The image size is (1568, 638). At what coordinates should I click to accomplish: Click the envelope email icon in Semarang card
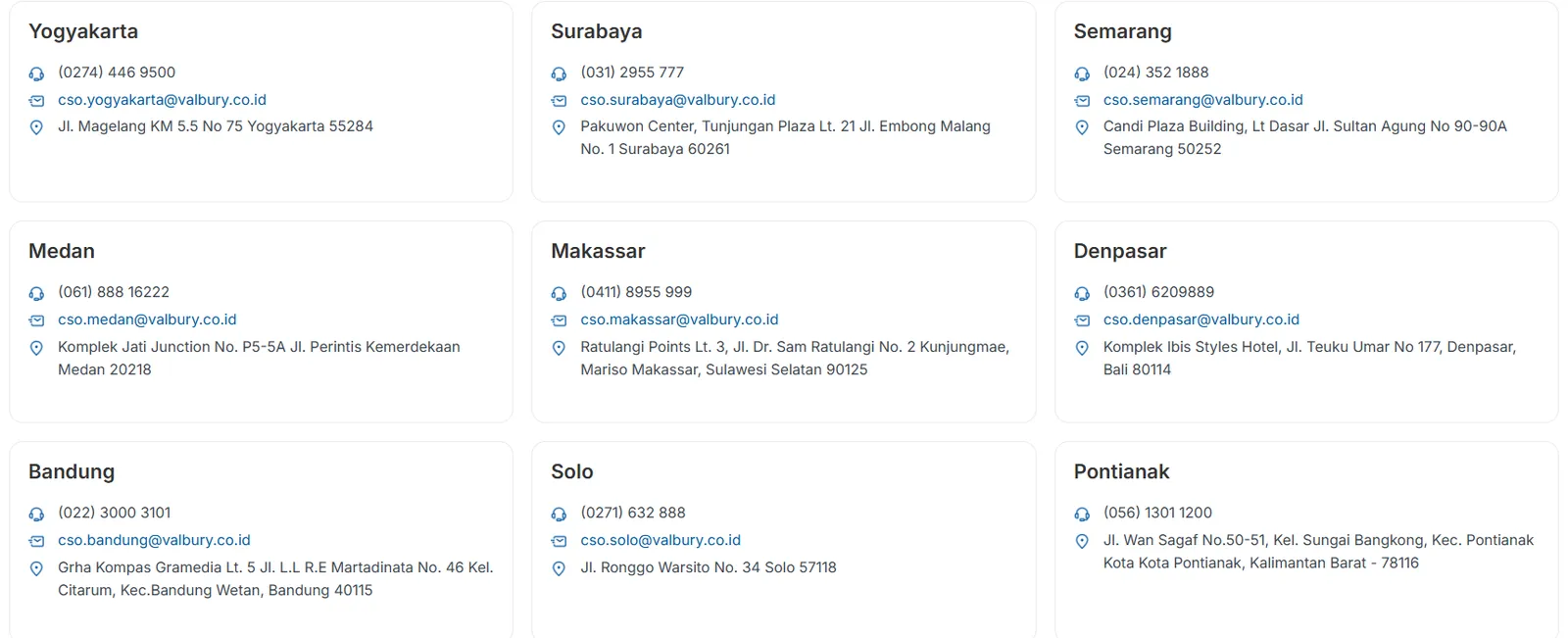[x=1082, y=101]
